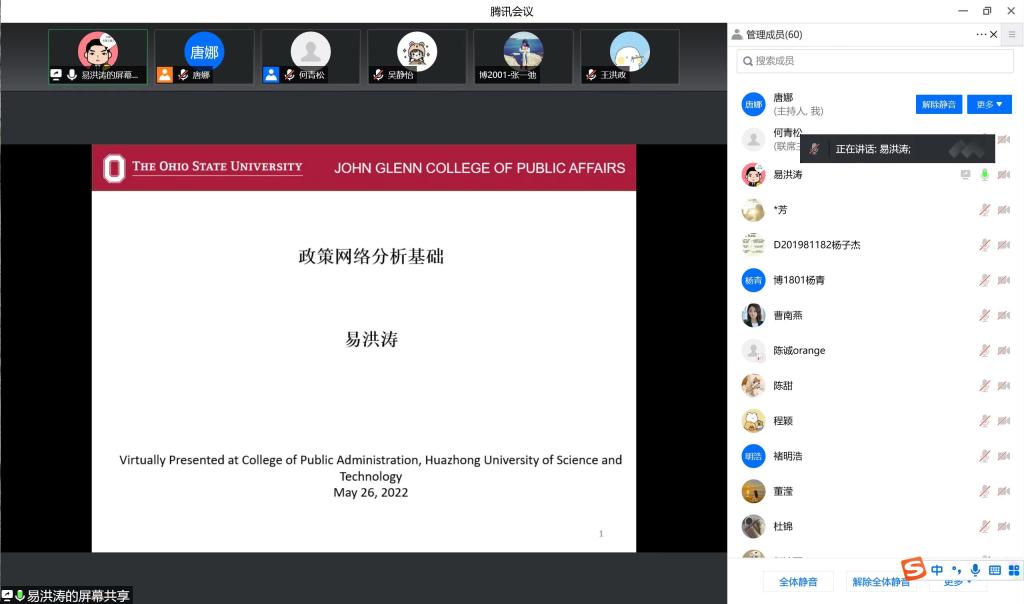Screen dimensions: 1024x604
Task: Click the 解除静音 button for 唐娜
Action: pos(938,105)
